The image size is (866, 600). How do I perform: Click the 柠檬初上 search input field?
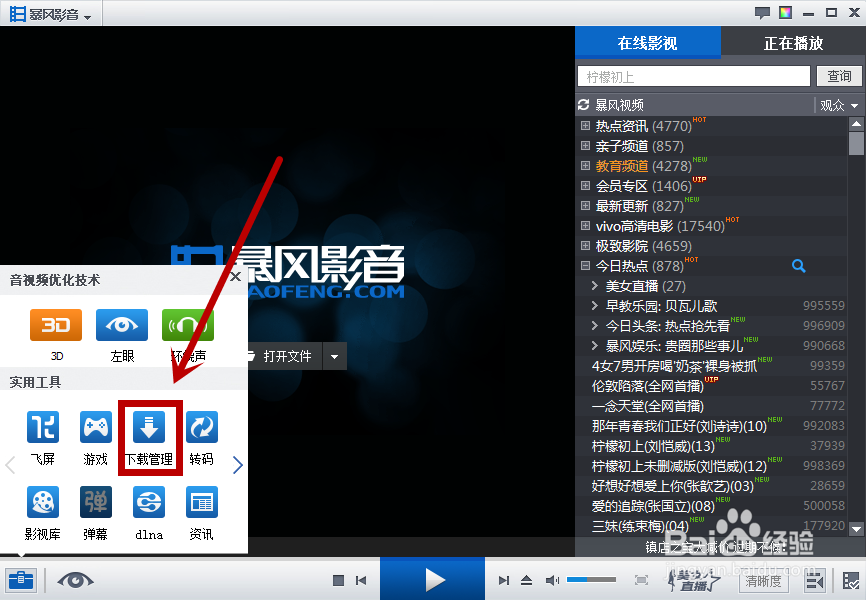(693, 75)
